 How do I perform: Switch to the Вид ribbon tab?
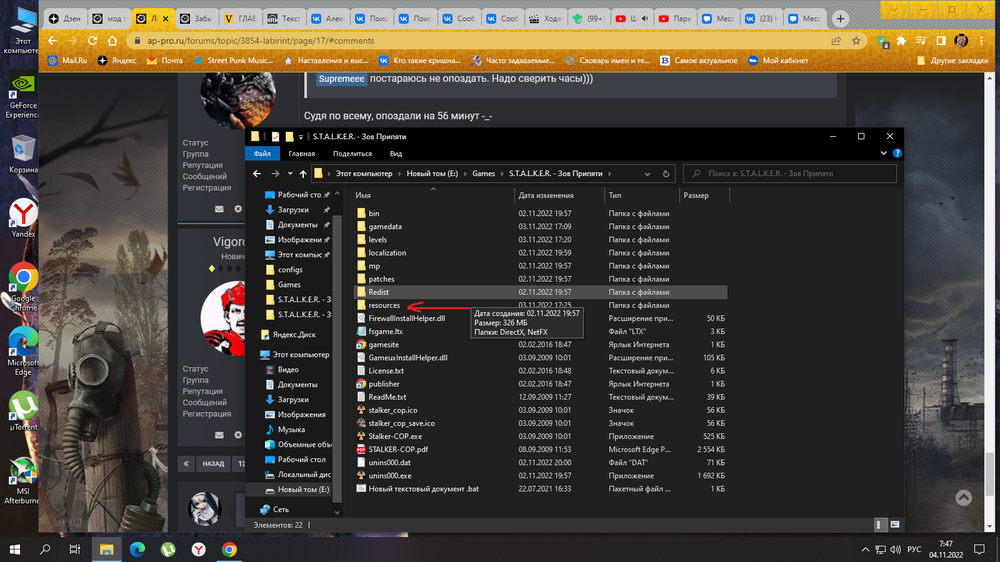(396, 154)
